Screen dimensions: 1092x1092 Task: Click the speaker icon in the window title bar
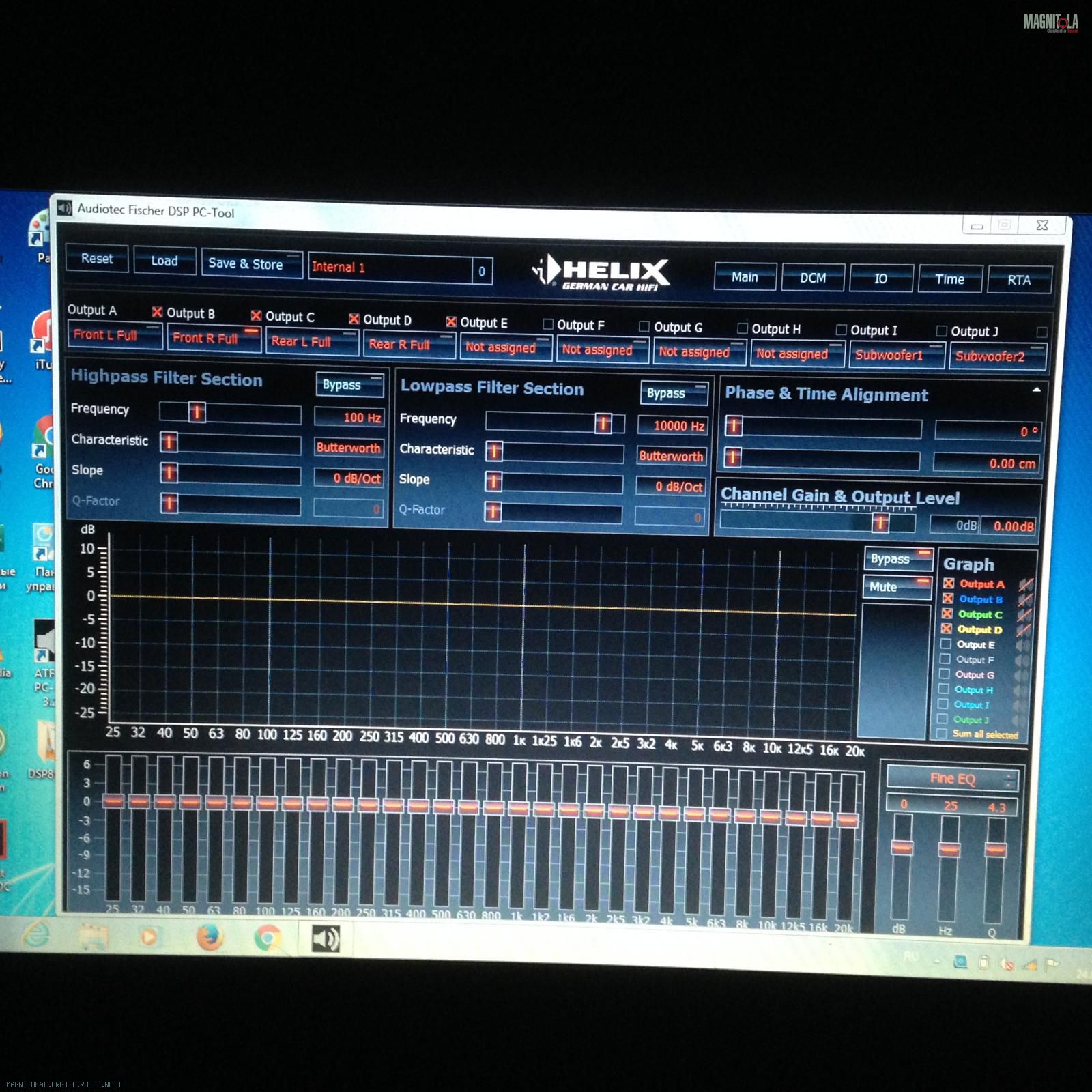[65, 207]
